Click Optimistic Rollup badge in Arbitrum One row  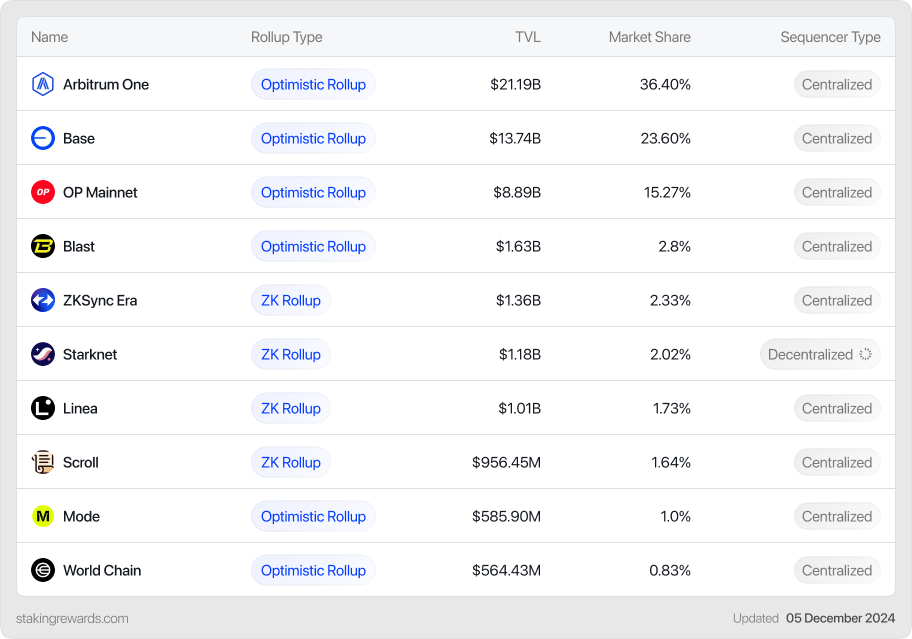pyautogui.click(x=313, y=84)
